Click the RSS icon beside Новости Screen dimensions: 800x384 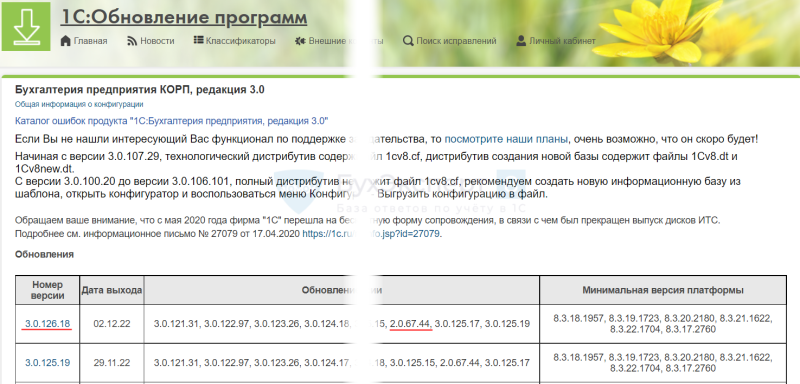click(x=132, y=41)
